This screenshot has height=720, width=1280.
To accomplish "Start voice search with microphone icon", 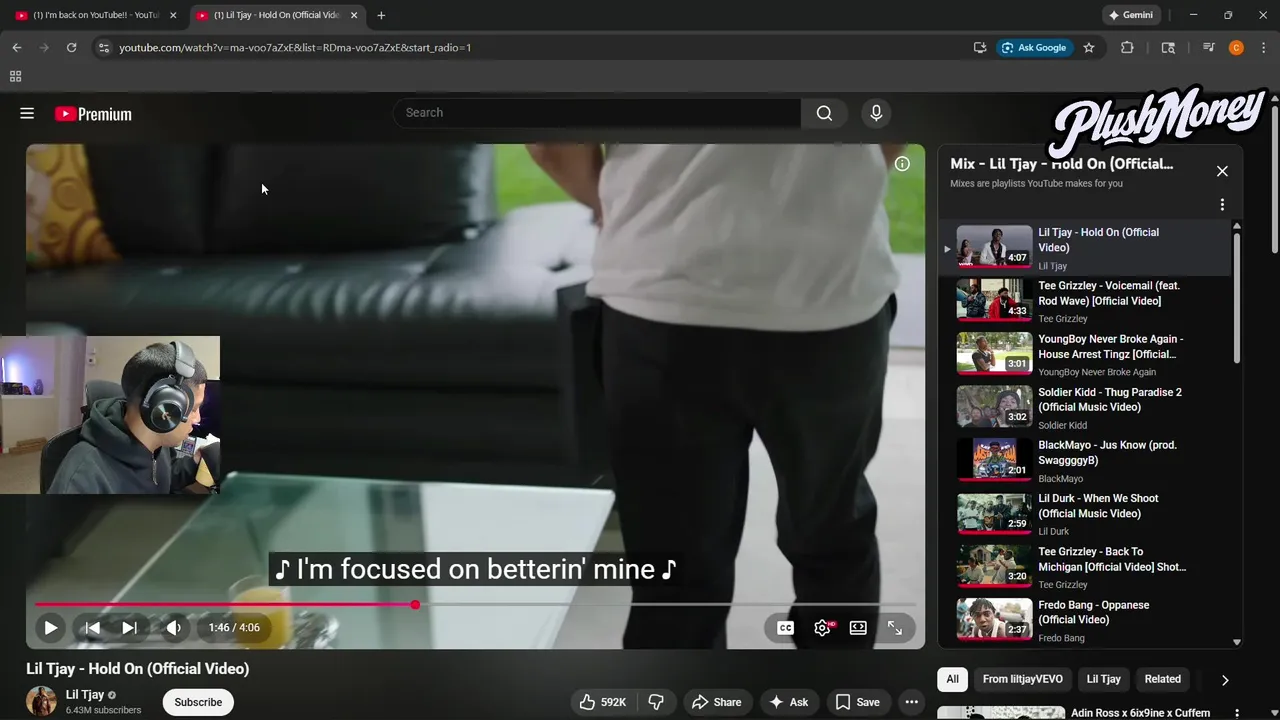I will click(x=876, y=113).
